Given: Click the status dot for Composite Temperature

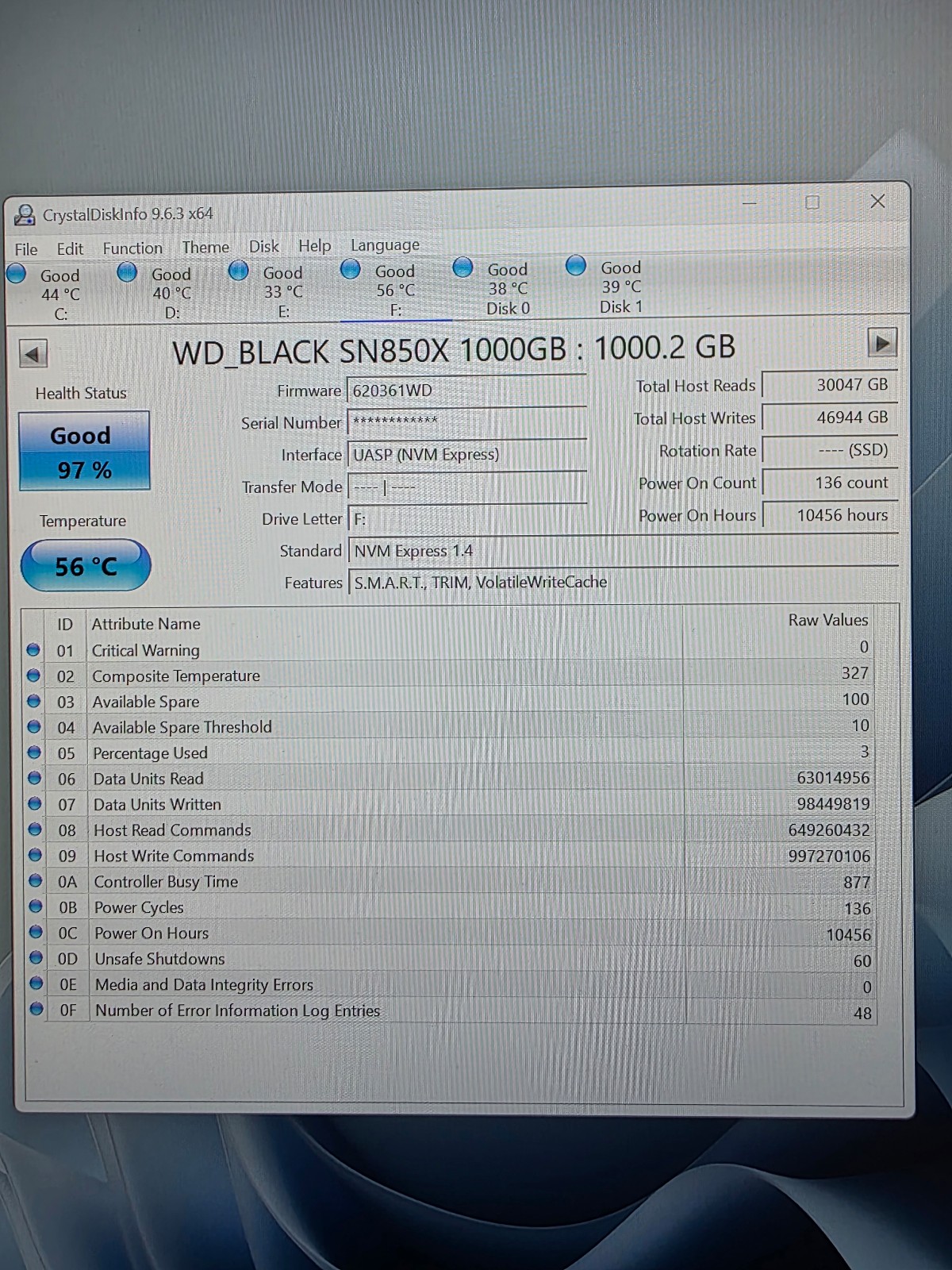Looking at the screenshot, I should (33, 675).
